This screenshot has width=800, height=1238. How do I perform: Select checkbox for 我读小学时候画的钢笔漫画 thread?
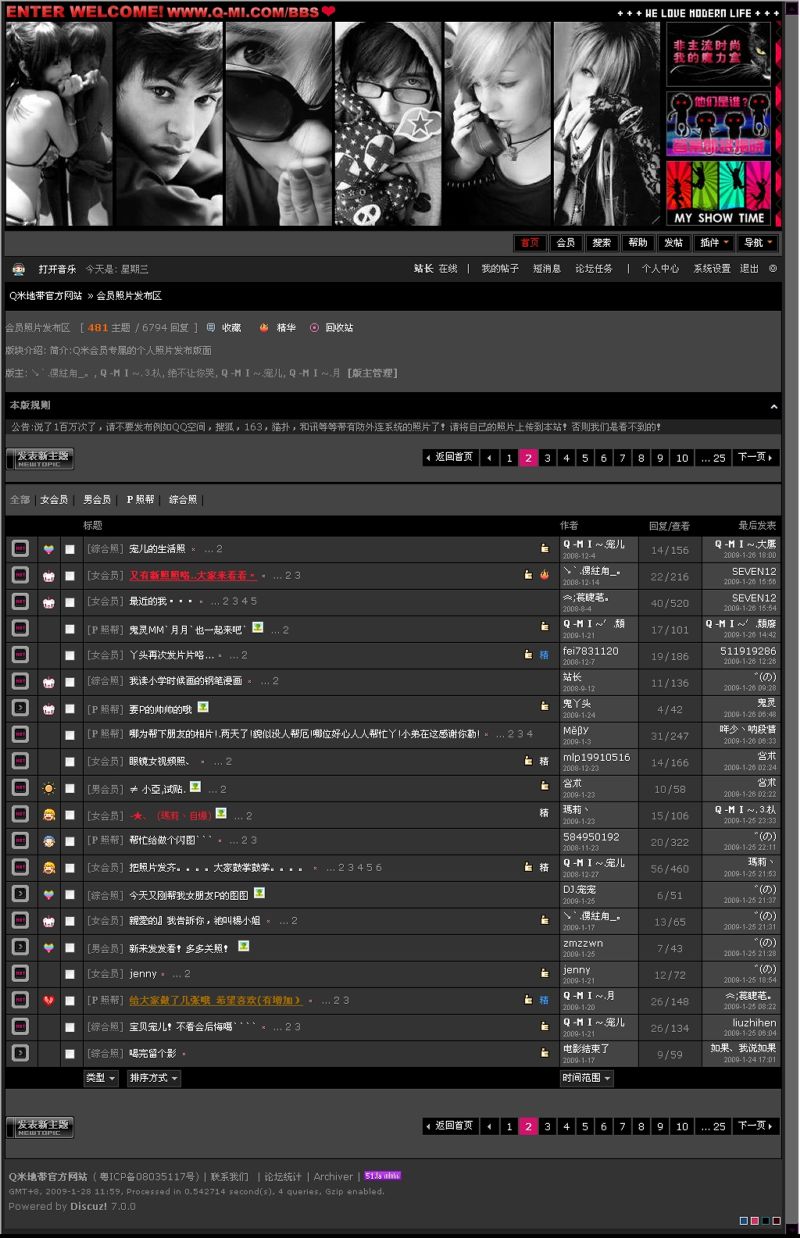pos(70,682)
